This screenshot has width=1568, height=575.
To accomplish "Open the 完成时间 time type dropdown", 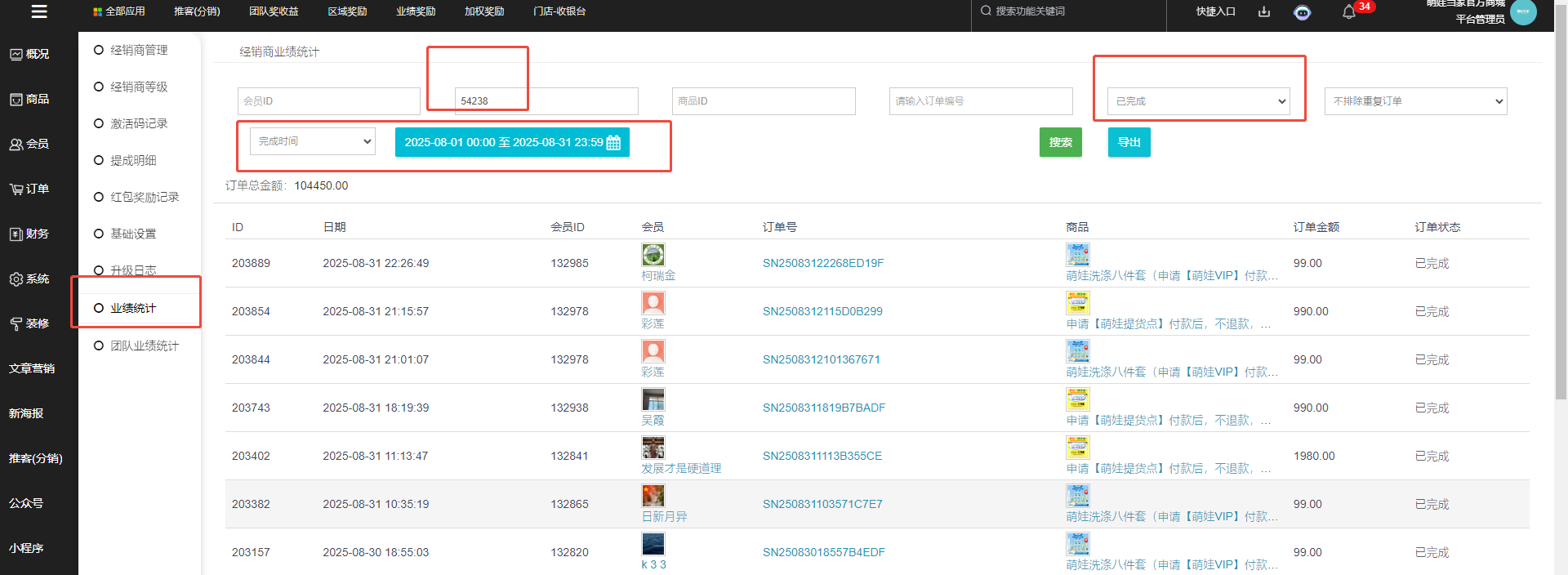I will point(312,141).
